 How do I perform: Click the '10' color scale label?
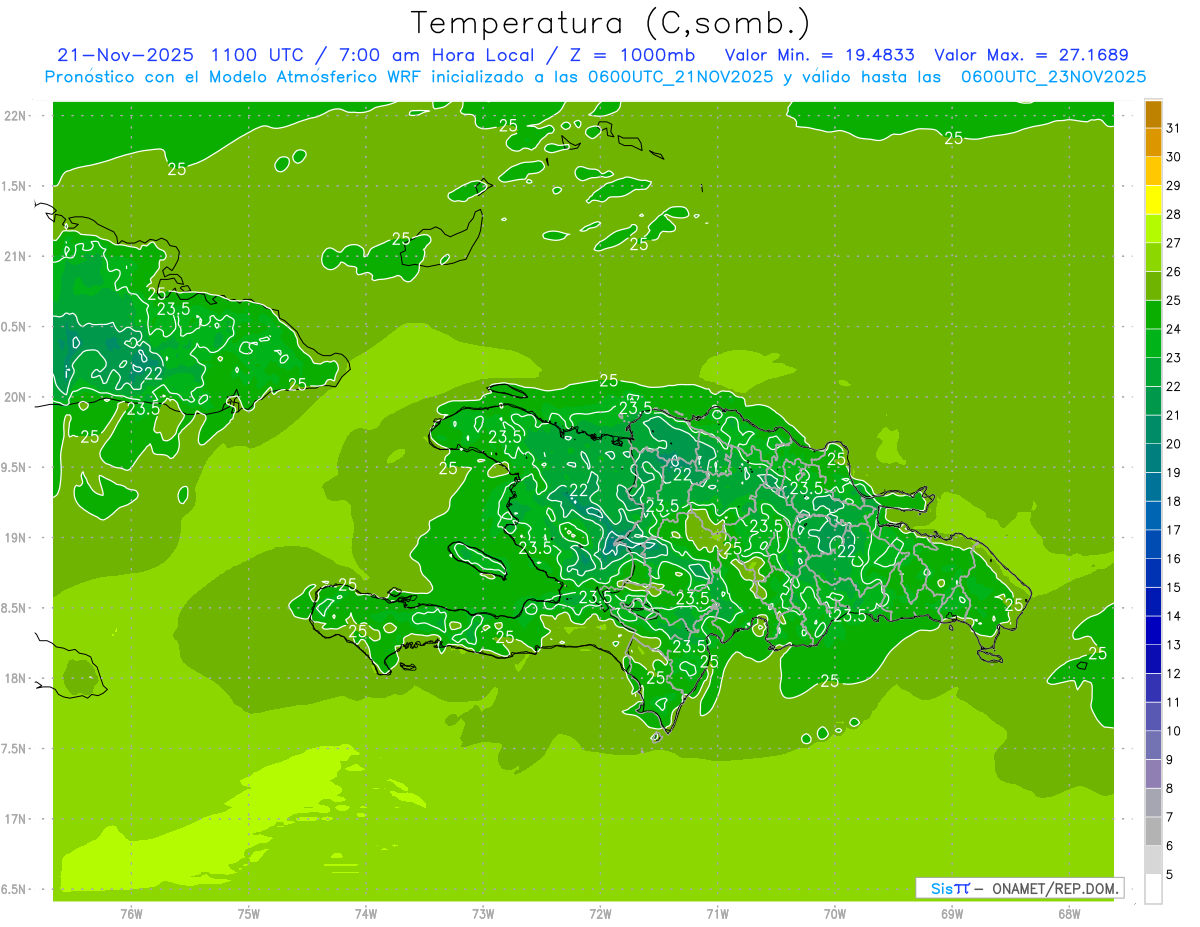[x=1174, y=731]
